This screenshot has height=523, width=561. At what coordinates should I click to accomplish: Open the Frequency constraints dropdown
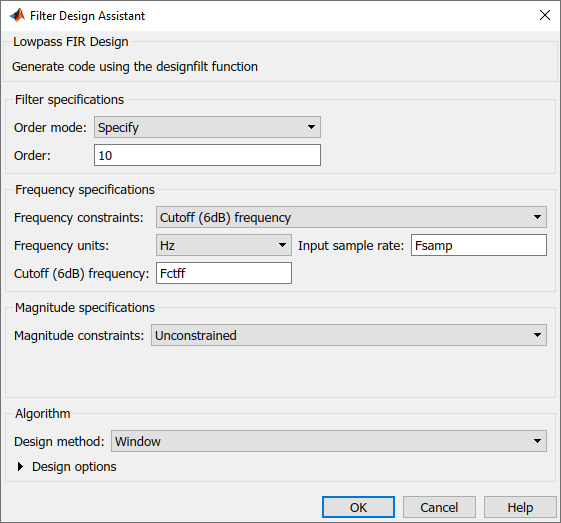[351, 217]
